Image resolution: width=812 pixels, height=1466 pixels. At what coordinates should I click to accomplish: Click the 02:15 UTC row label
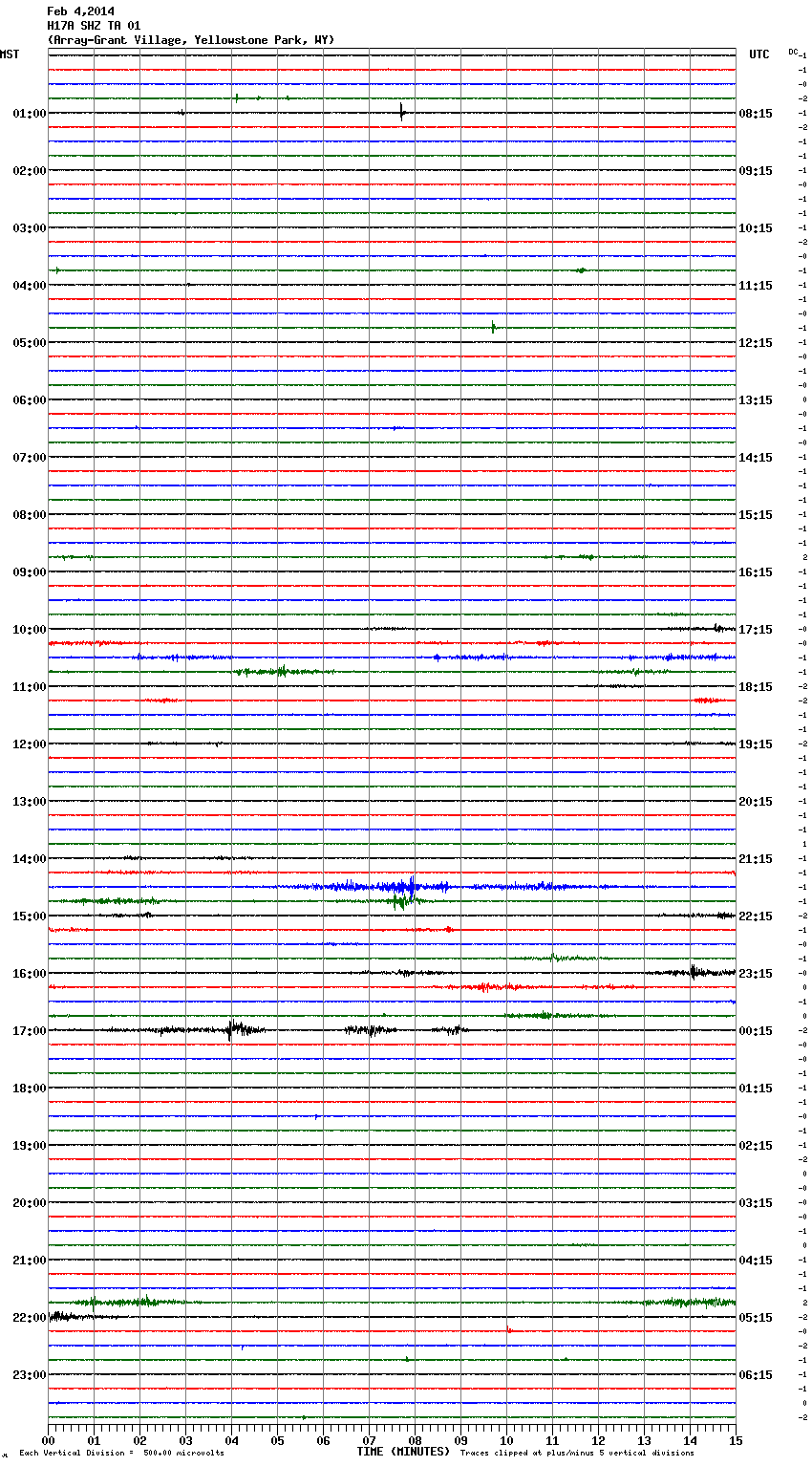pyautogui.click(x=756, y=1146)
